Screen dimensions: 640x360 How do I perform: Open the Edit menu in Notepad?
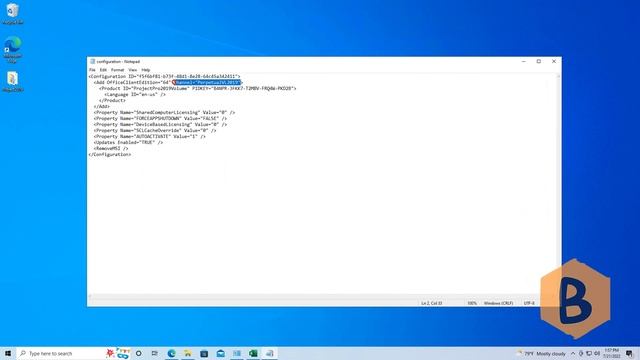(x=103, y=70)
